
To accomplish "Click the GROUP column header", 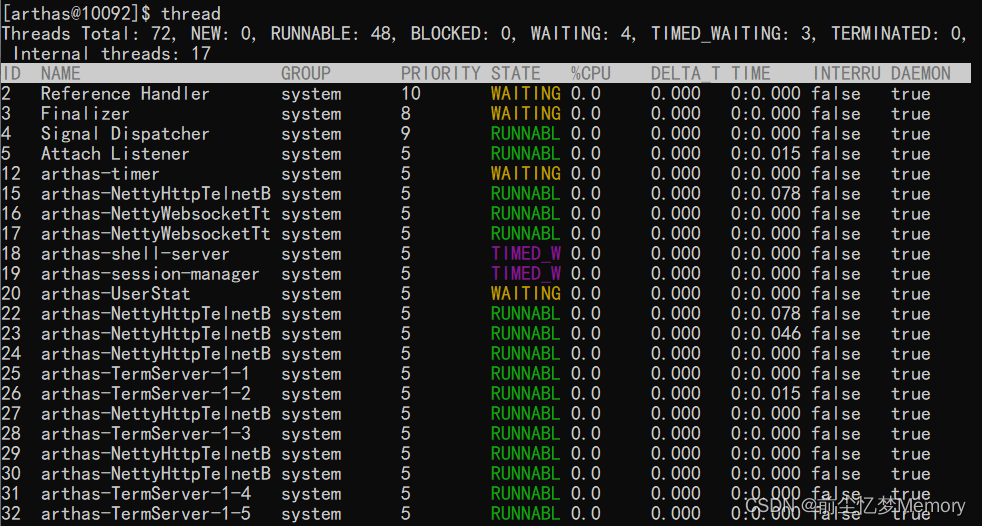I will pos(306,73).
